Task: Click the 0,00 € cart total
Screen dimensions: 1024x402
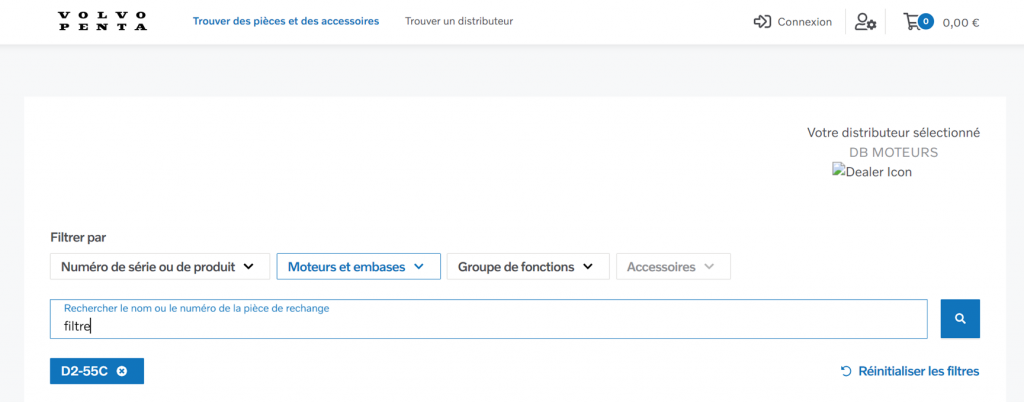Action: [960, 22]
